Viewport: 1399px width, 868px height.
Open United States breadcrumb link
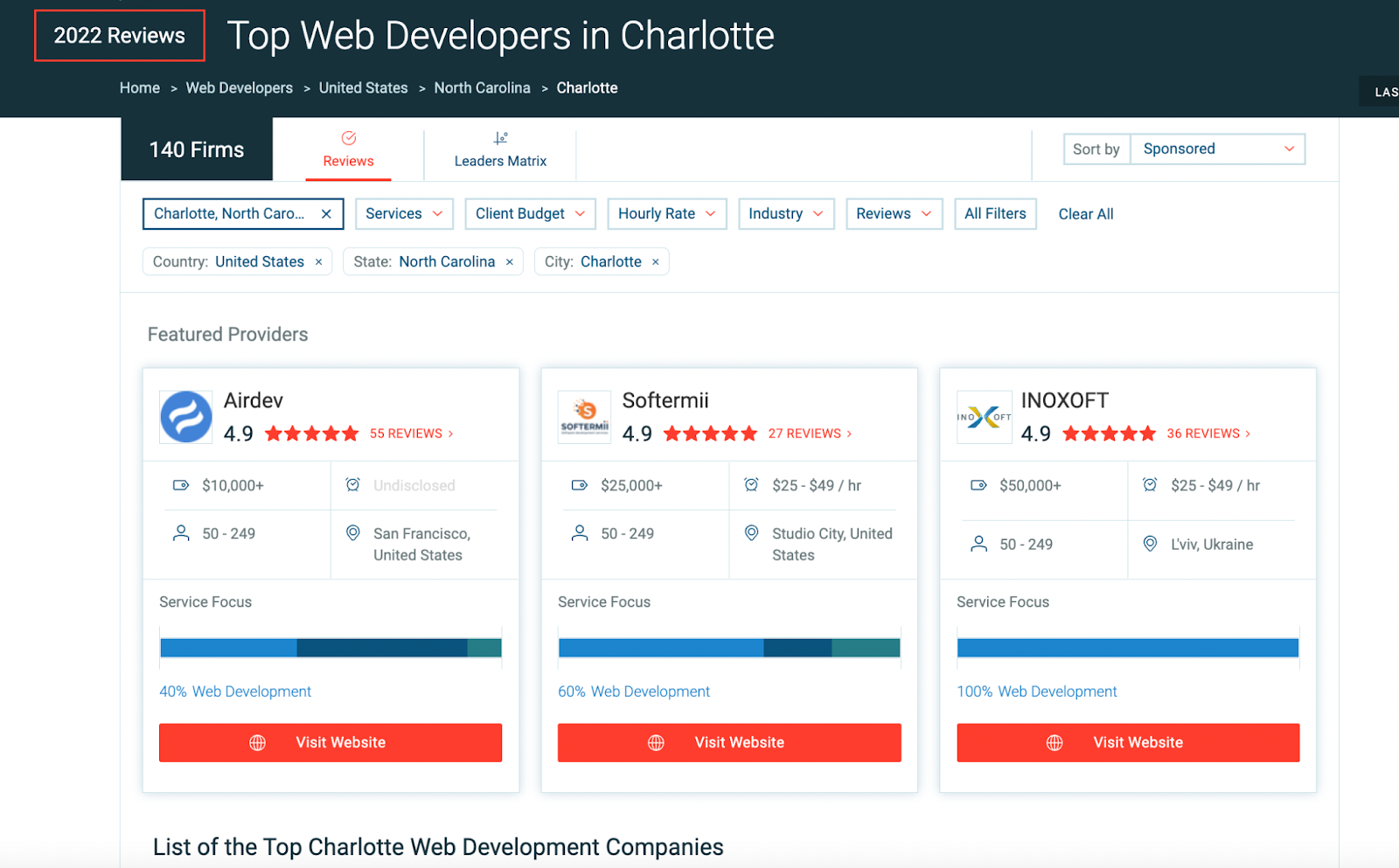click(x=364, y=88)
